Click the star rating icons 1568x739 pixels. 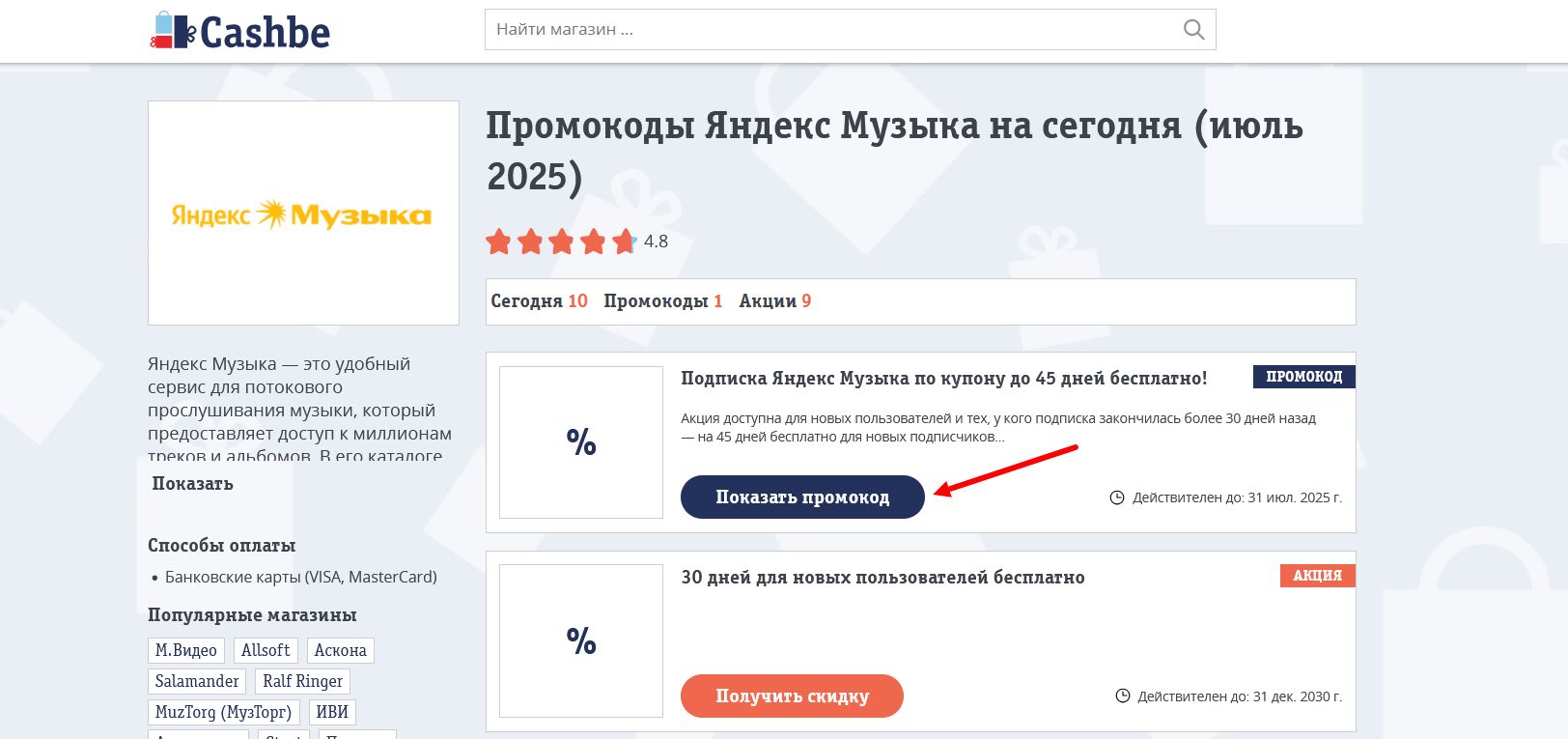[x=561, y=242]
